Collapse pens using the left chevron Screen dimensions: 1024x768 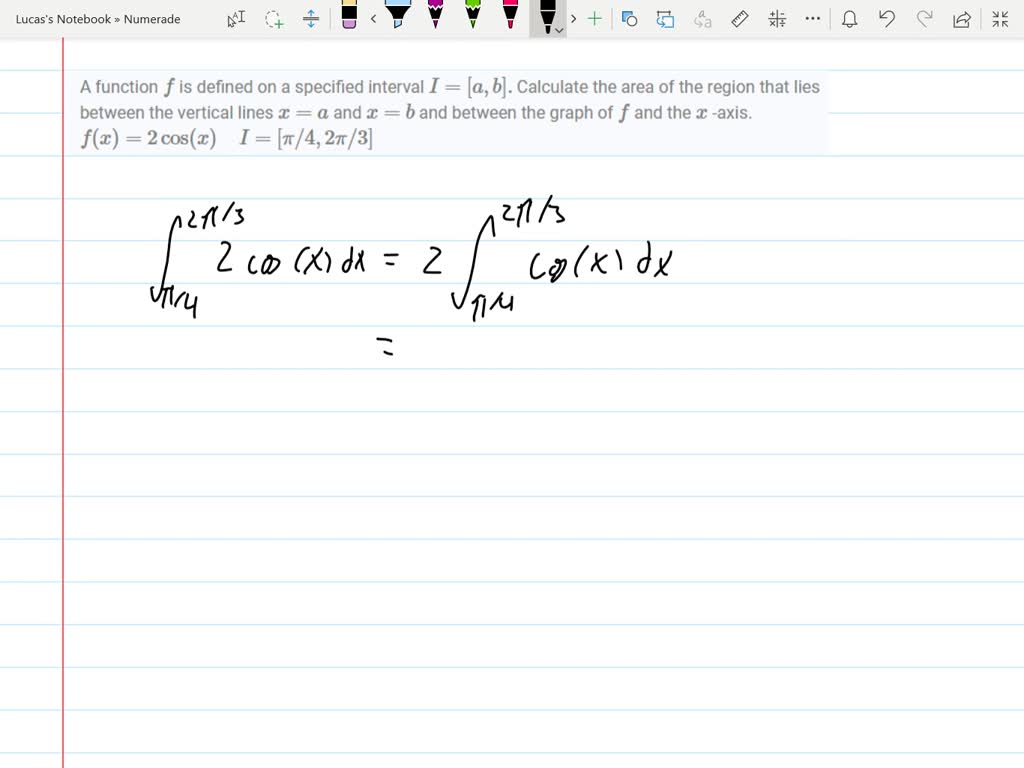(x=373, y=18)
